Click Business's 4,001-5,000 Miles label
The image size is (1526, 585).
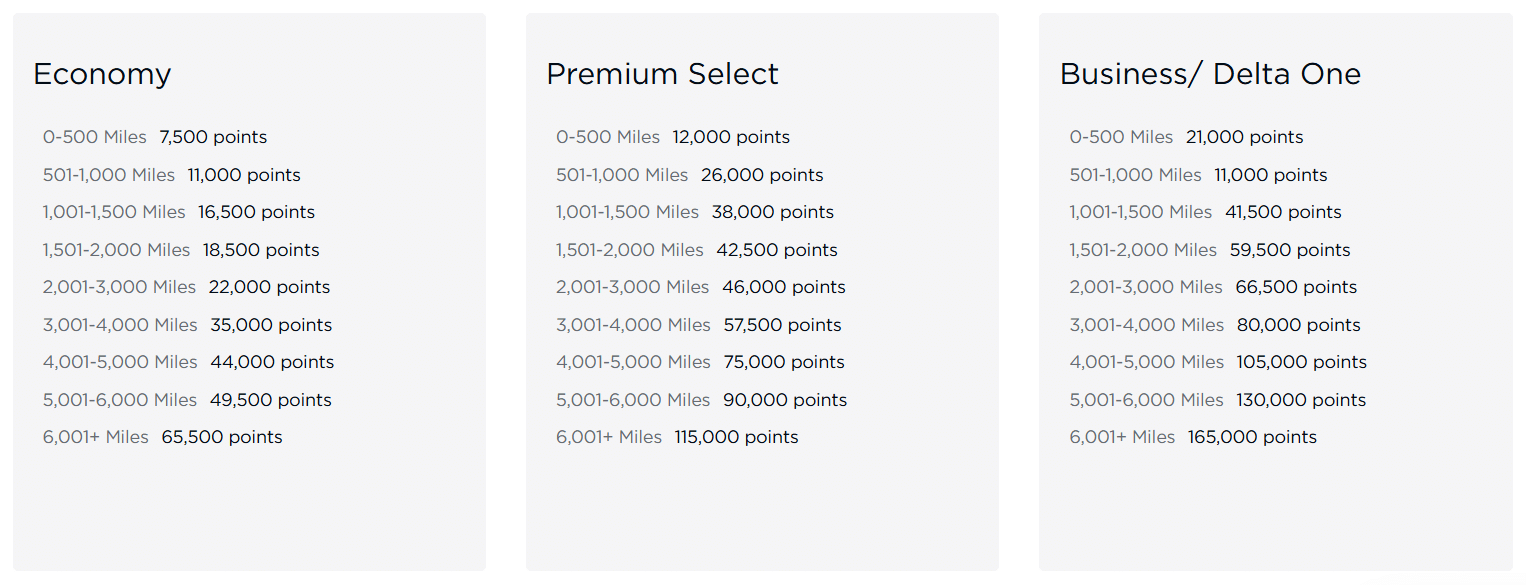[x=1147, y=362]
